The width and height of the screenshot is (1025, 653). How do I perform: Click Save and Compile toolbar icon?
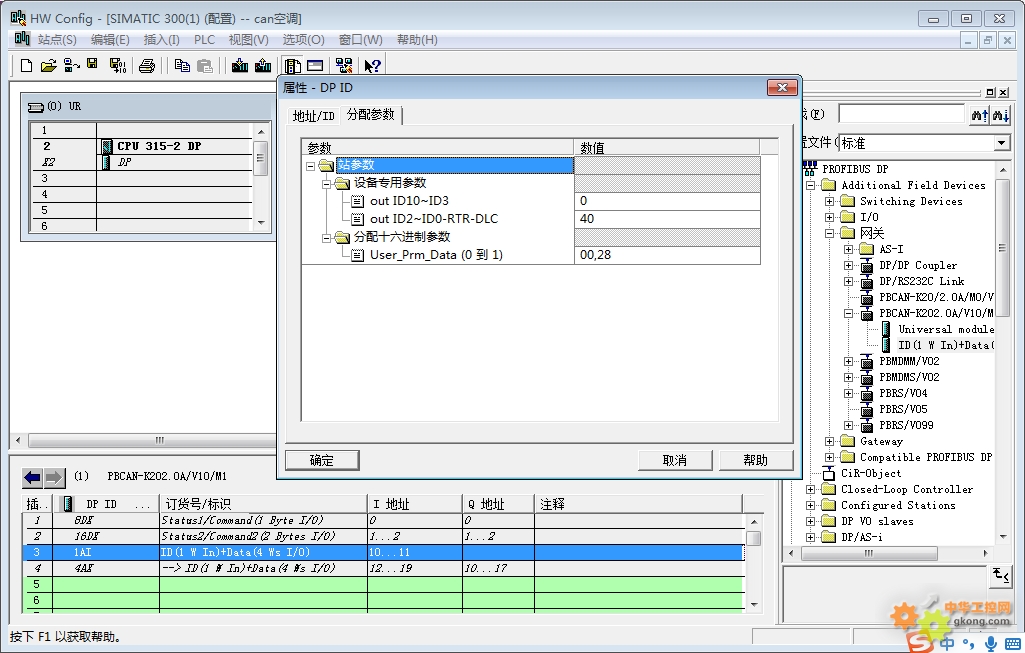pos(118,65)
